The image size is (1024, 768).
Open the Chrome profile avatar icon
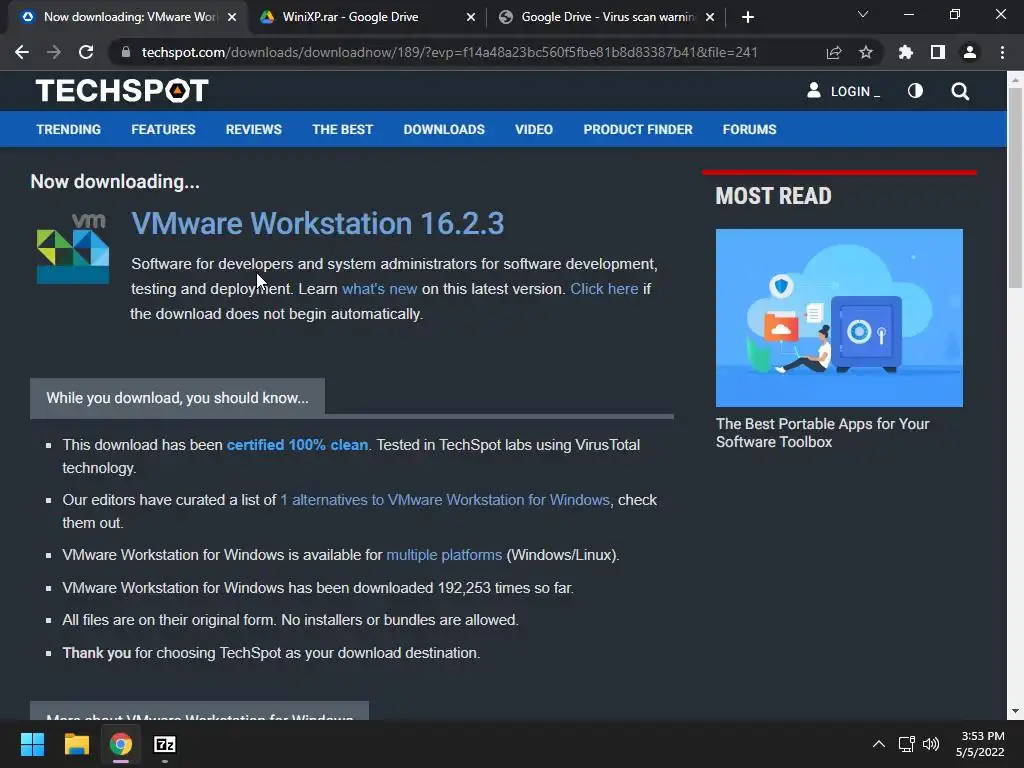970,52
